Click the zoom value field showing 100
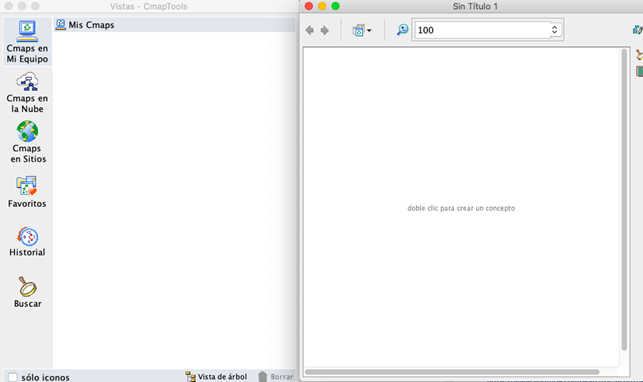The width and height of the screenshot is (643, 382). click(x=482, y=30)
